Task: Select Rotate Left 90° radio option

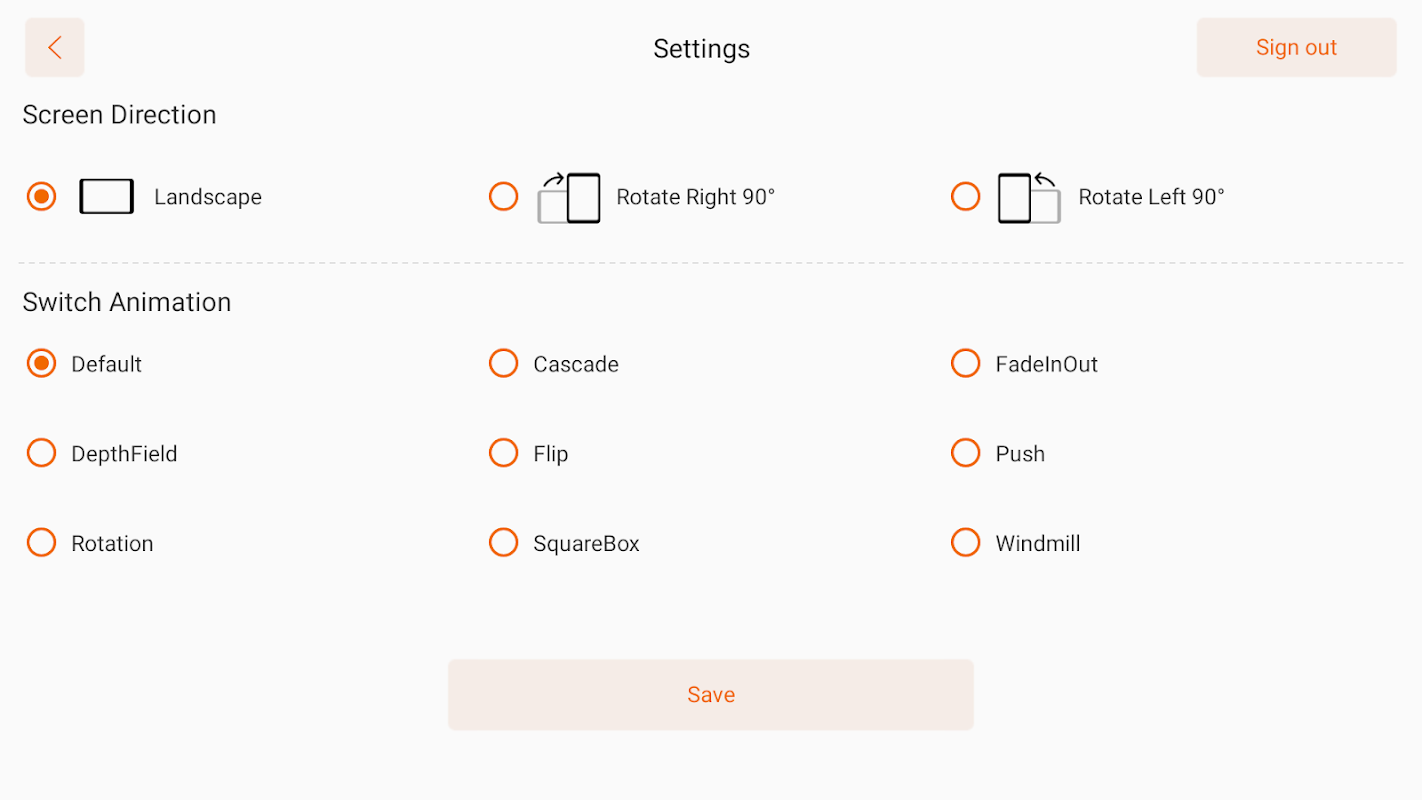Action: point(965,196)
